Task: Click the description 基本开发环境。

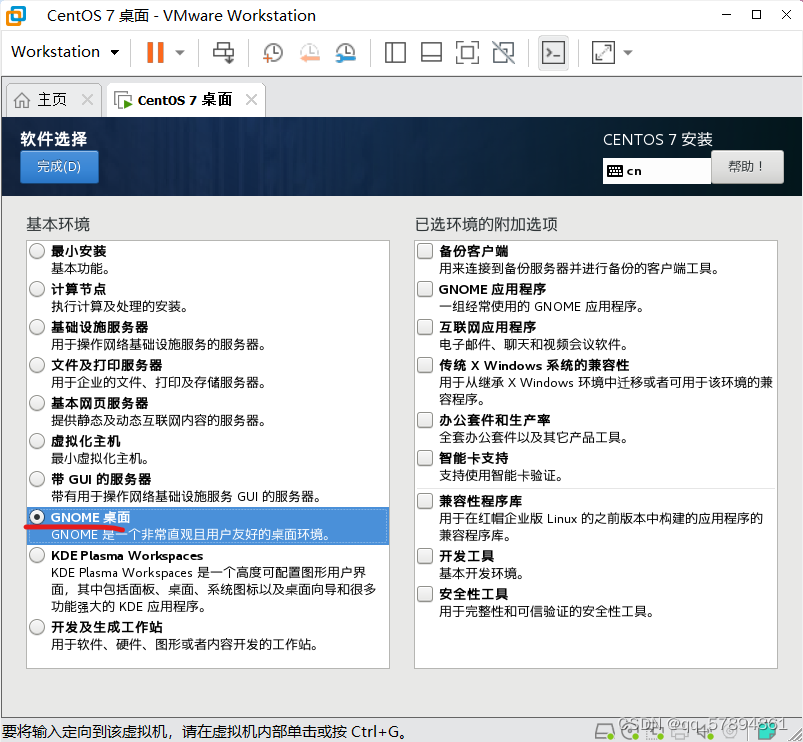Action: [x=481, y=573]
